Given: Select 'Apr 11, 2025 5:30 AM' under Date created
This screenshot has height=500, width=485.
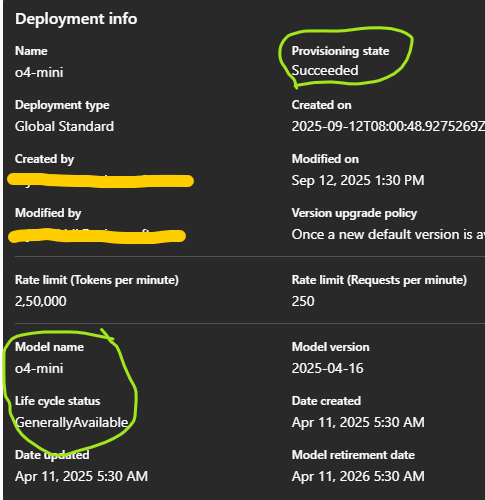Looking at the screenshot, I should pos(358,422).
